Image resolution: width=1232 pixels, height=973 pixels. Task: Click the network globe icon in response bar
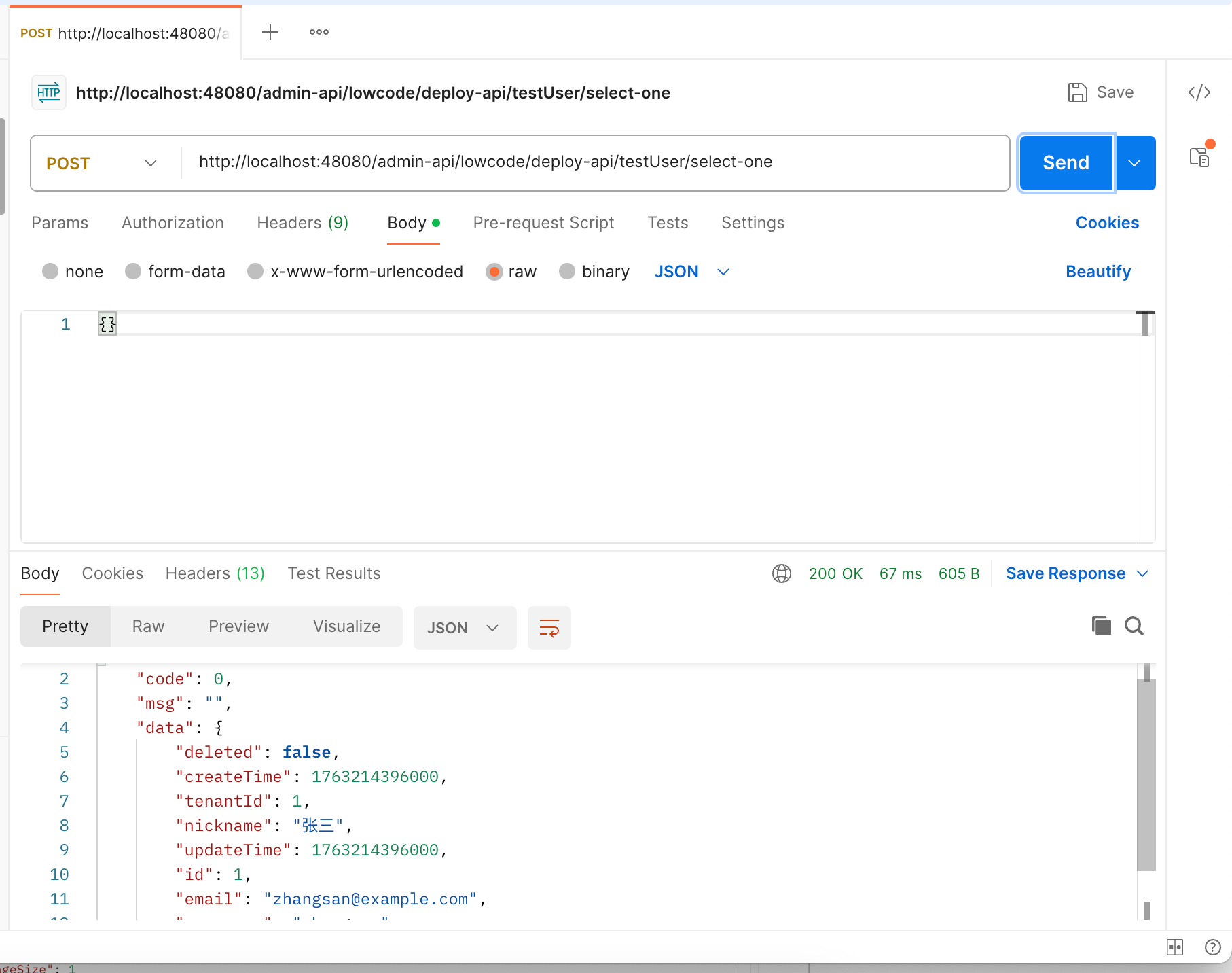click(x=782, y=573)
